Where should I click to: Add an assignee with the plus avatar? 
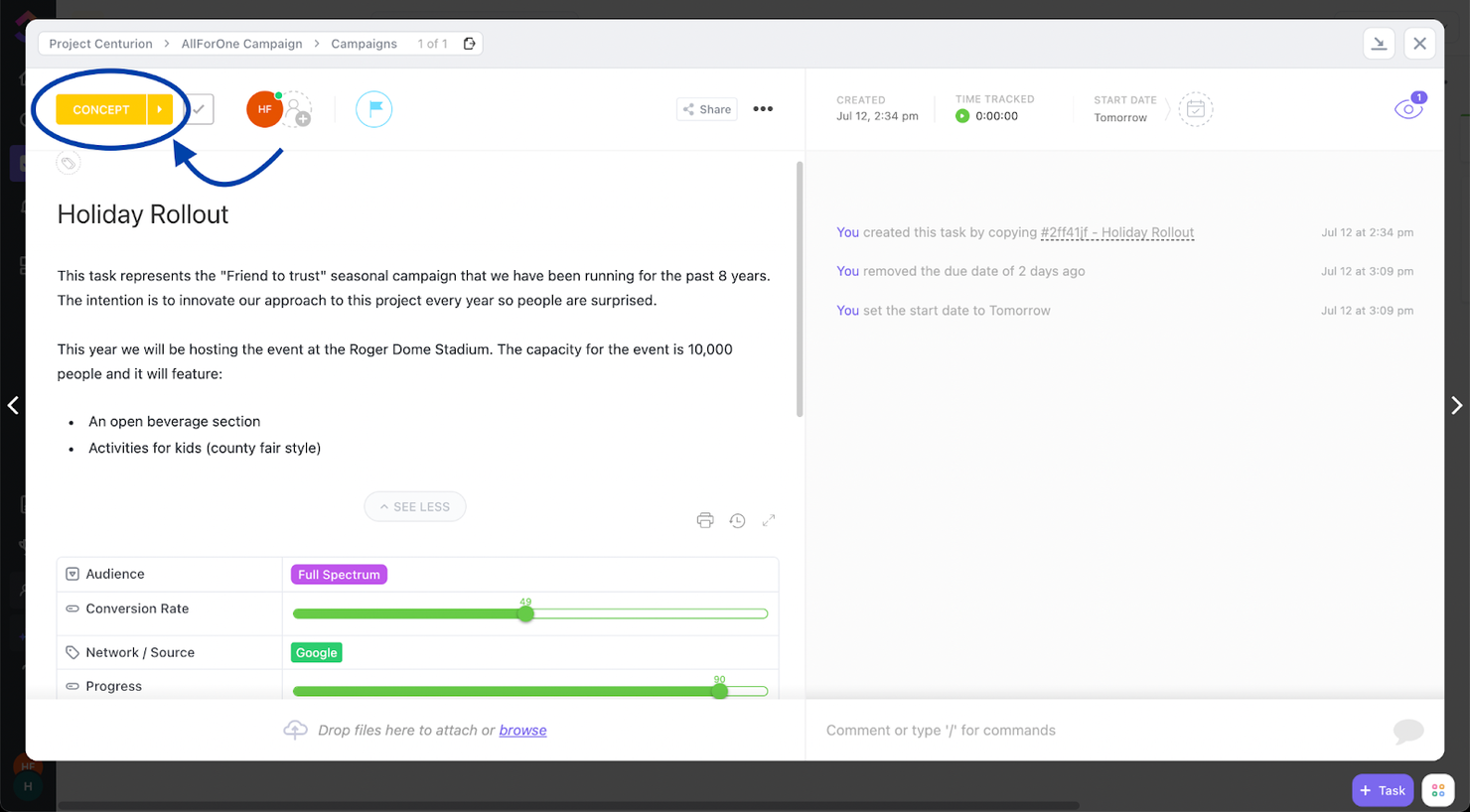click(297, 110)
